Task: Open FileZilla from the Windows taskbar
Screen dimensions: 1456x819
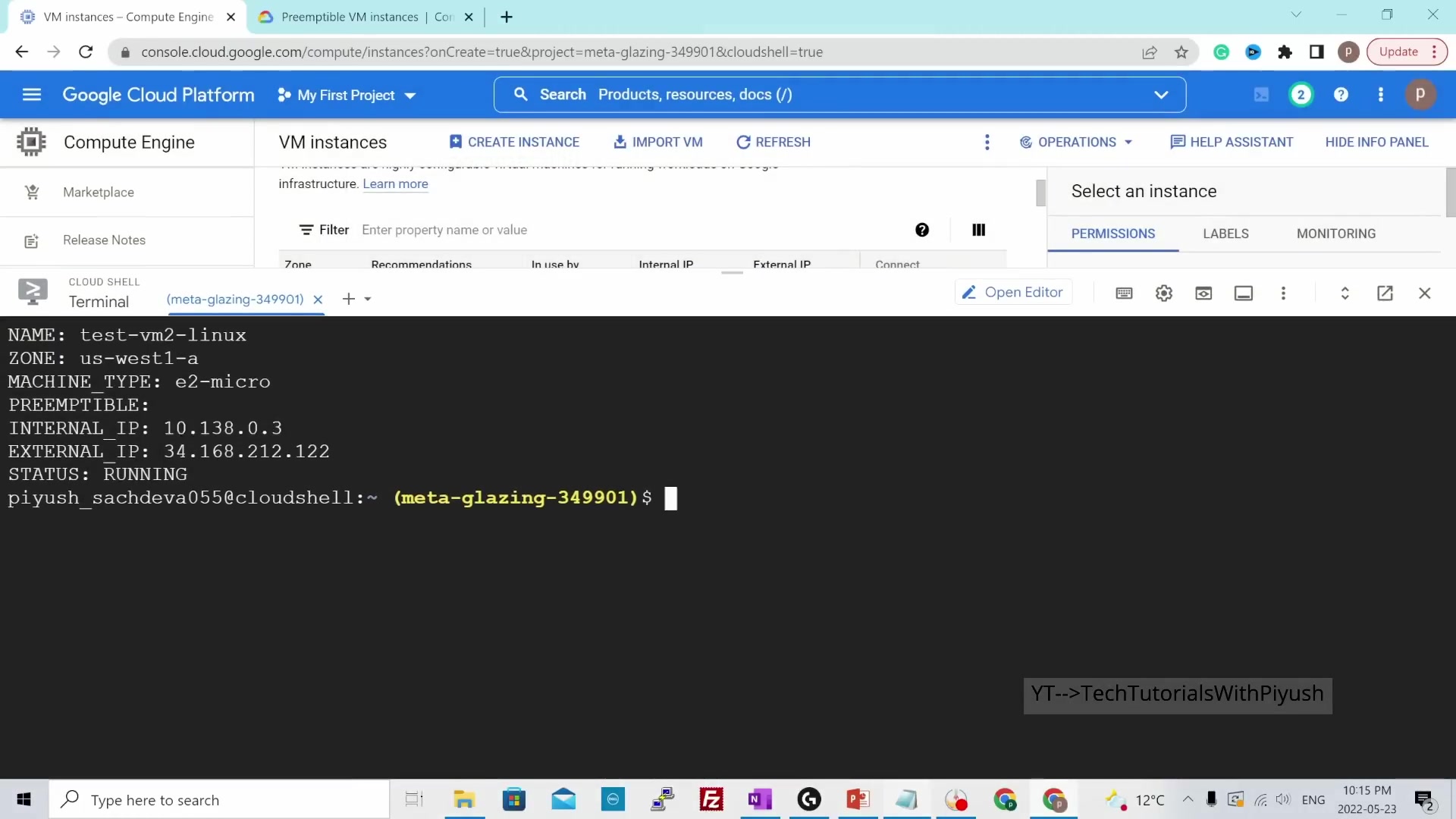Action: click(711, 800)
